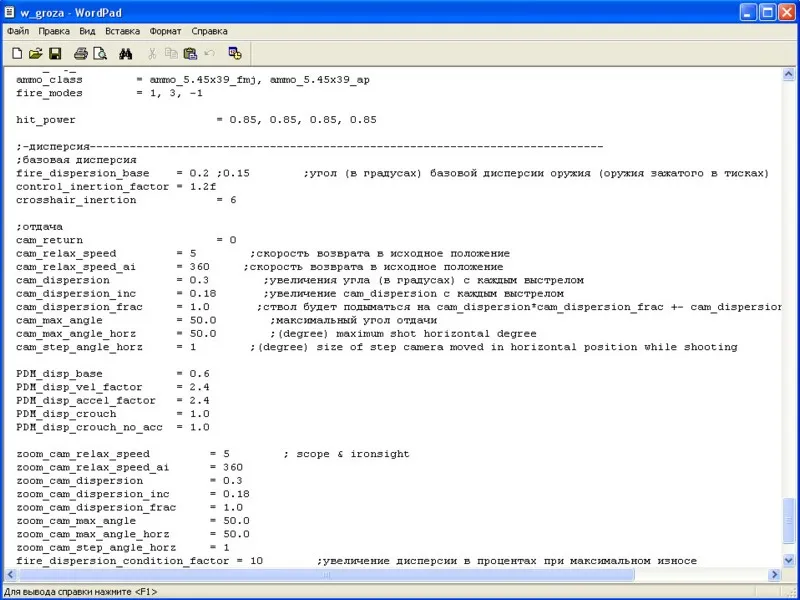This screenshot has width=800, height=600.
Task: Save the document with floppy icon
Action: tap(55, 53)
